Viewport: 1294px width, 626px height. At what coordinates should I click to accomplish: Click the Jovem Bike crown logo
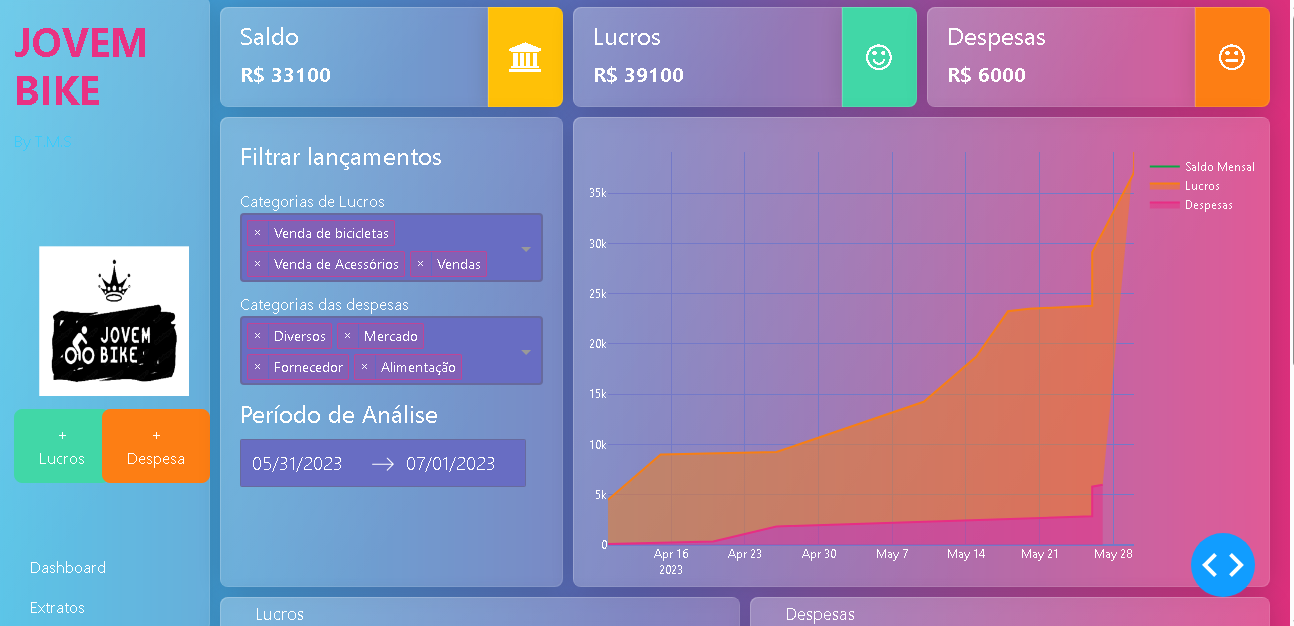click(x=113, y=320)
